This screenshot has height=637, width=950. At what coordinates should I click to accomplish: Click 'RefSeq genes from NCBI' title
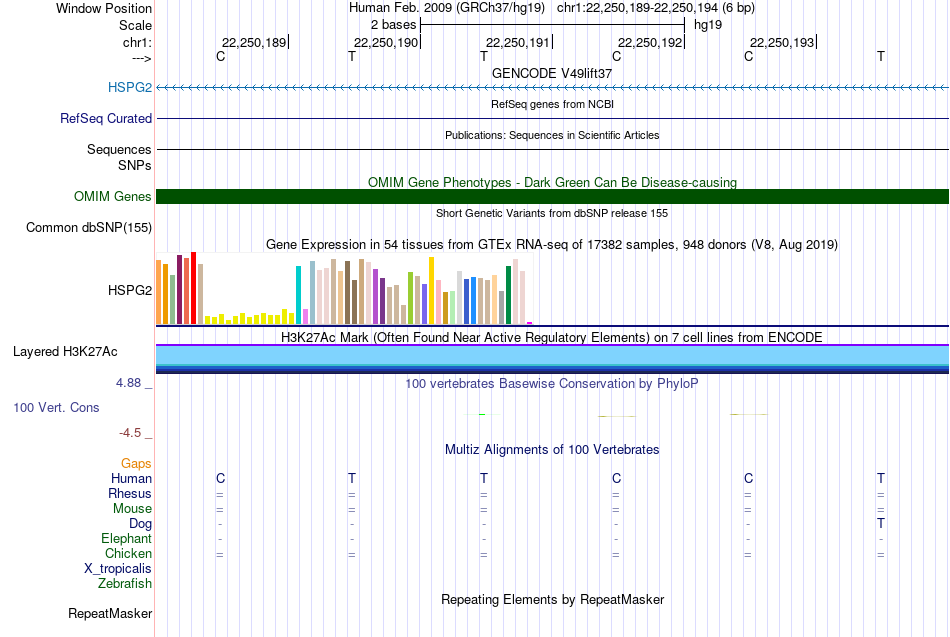[x=552, y=104]
